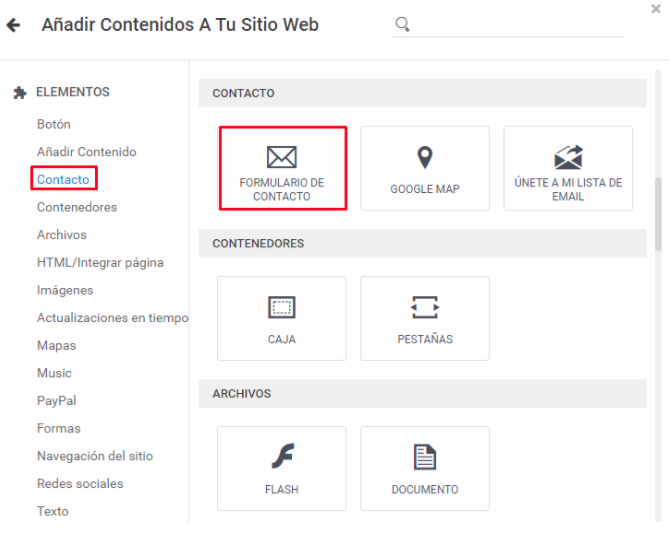The image size is (670, 551).
Task: Insert the Documento file element
Action: pyautogui.click(x=425, y=468)
